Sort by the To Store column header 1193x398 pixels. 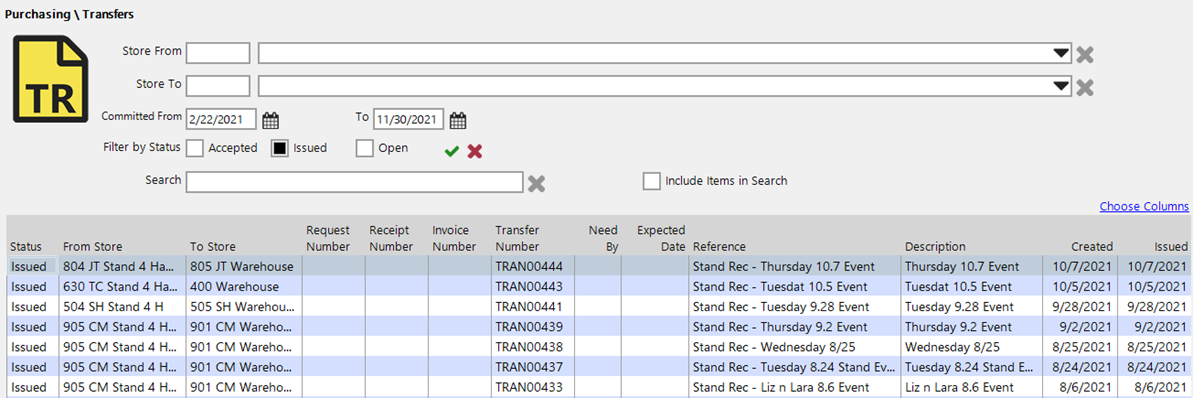point(212,247)
